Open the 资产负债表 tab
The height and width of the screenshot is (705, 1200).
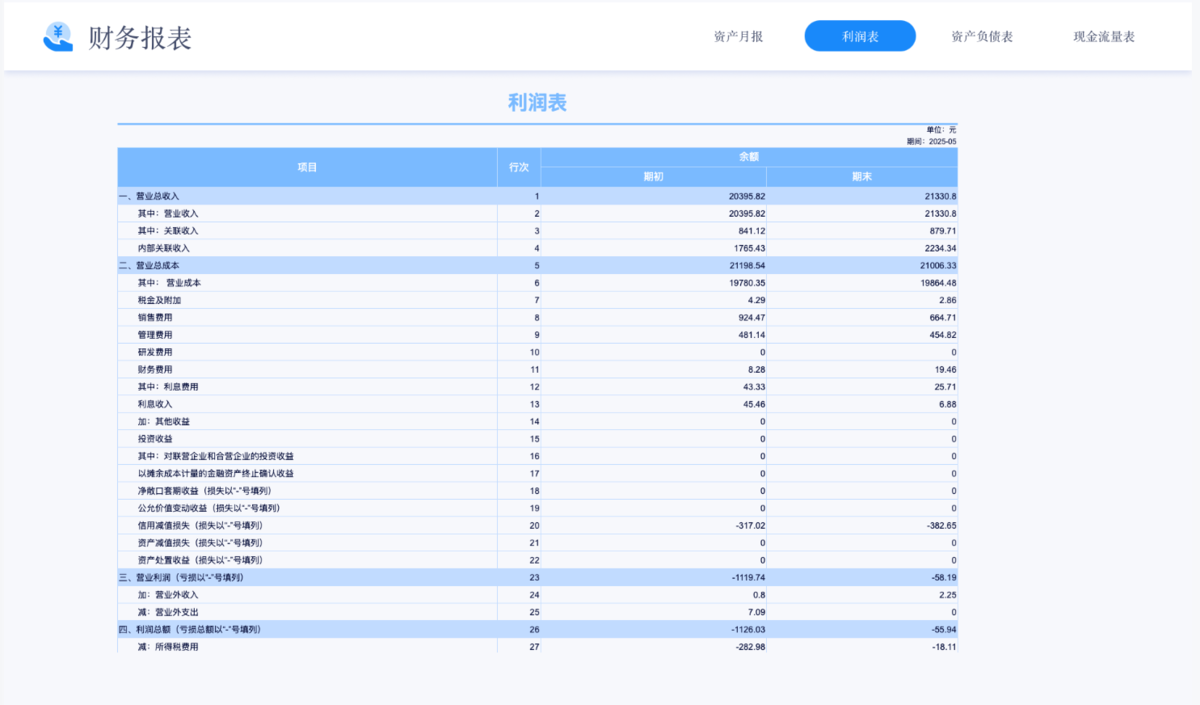[982, 37]
